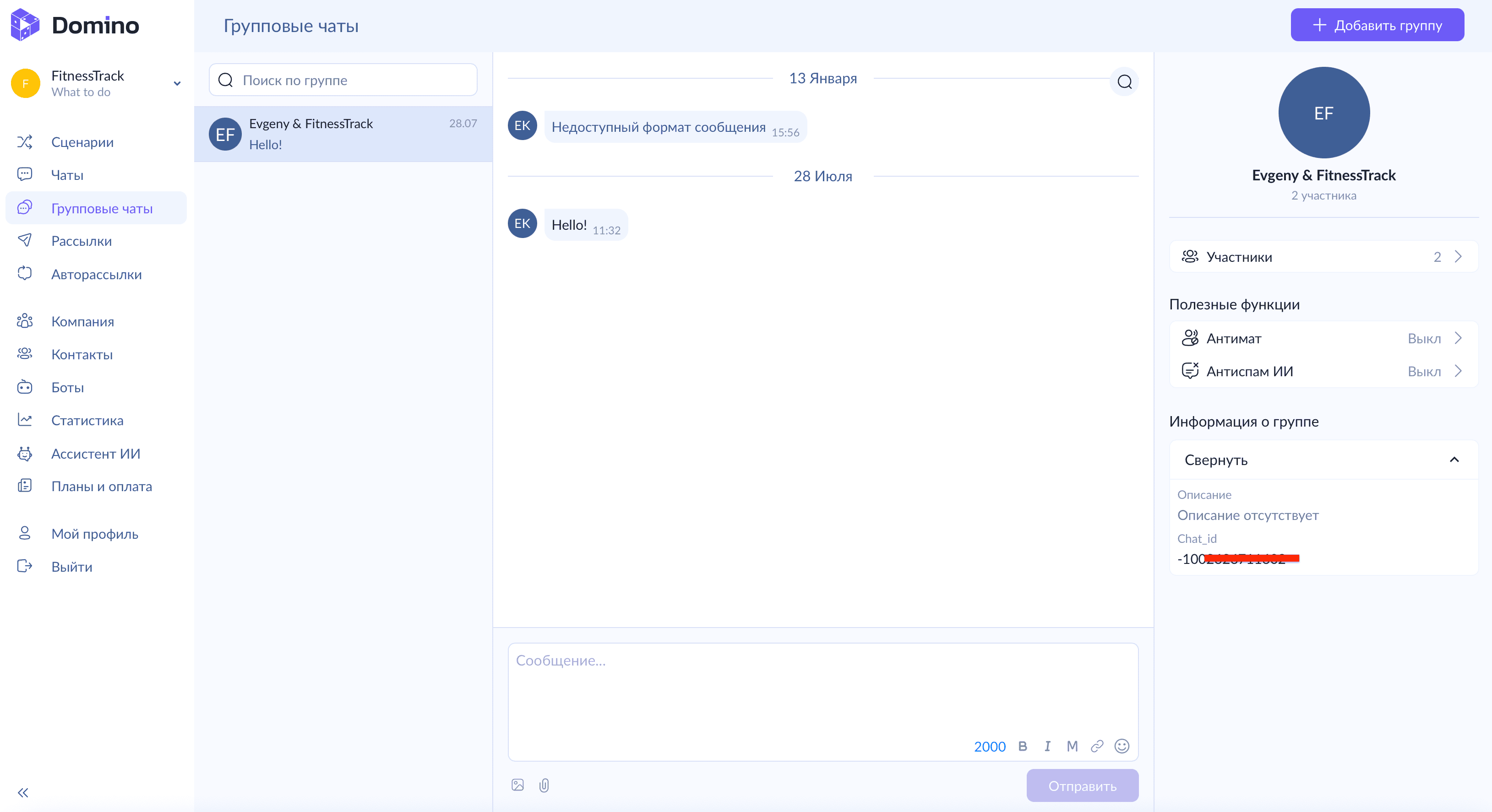The width and height of the screenshot is (1492, 812).
Task: Open Антиспам ИИ settings via chevron
Action: click(x=1459, y=371)
